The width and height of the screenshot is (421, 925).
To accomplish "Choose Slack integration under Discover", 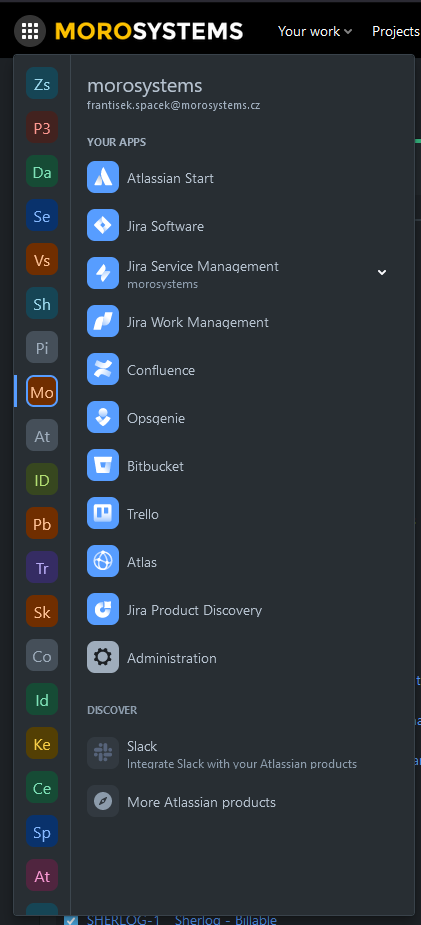I will 242,753.
